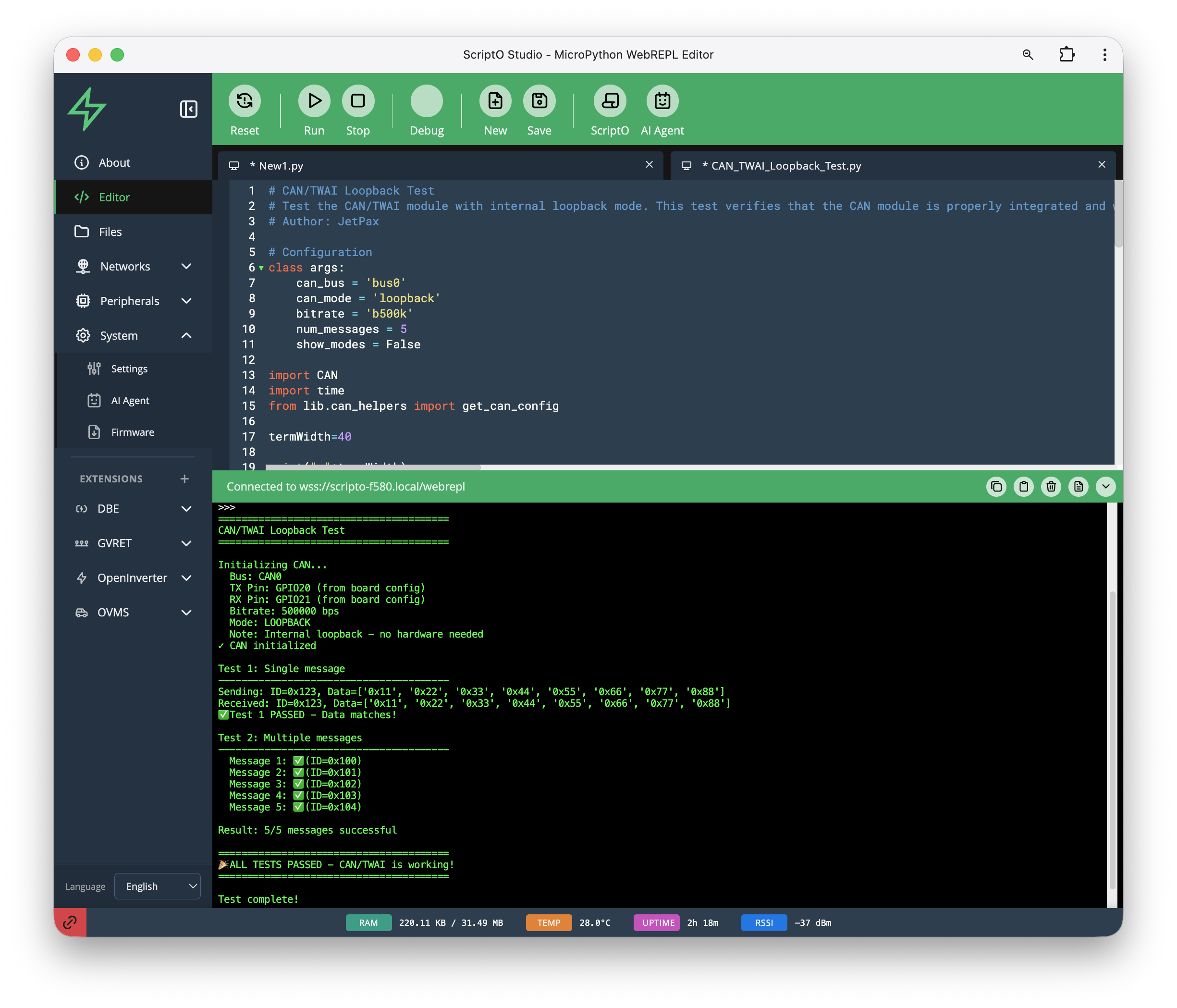
Task: Open AI Agent from the toolbar
Action: pos(662,101)
